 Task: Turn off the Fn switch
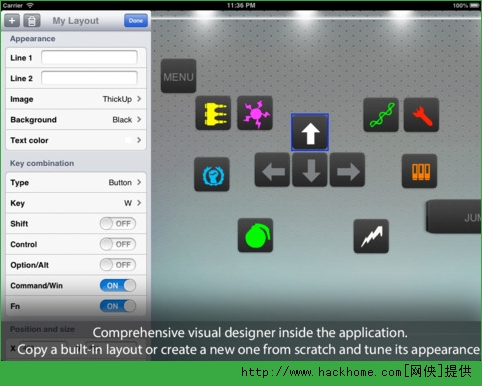(118, 306)
